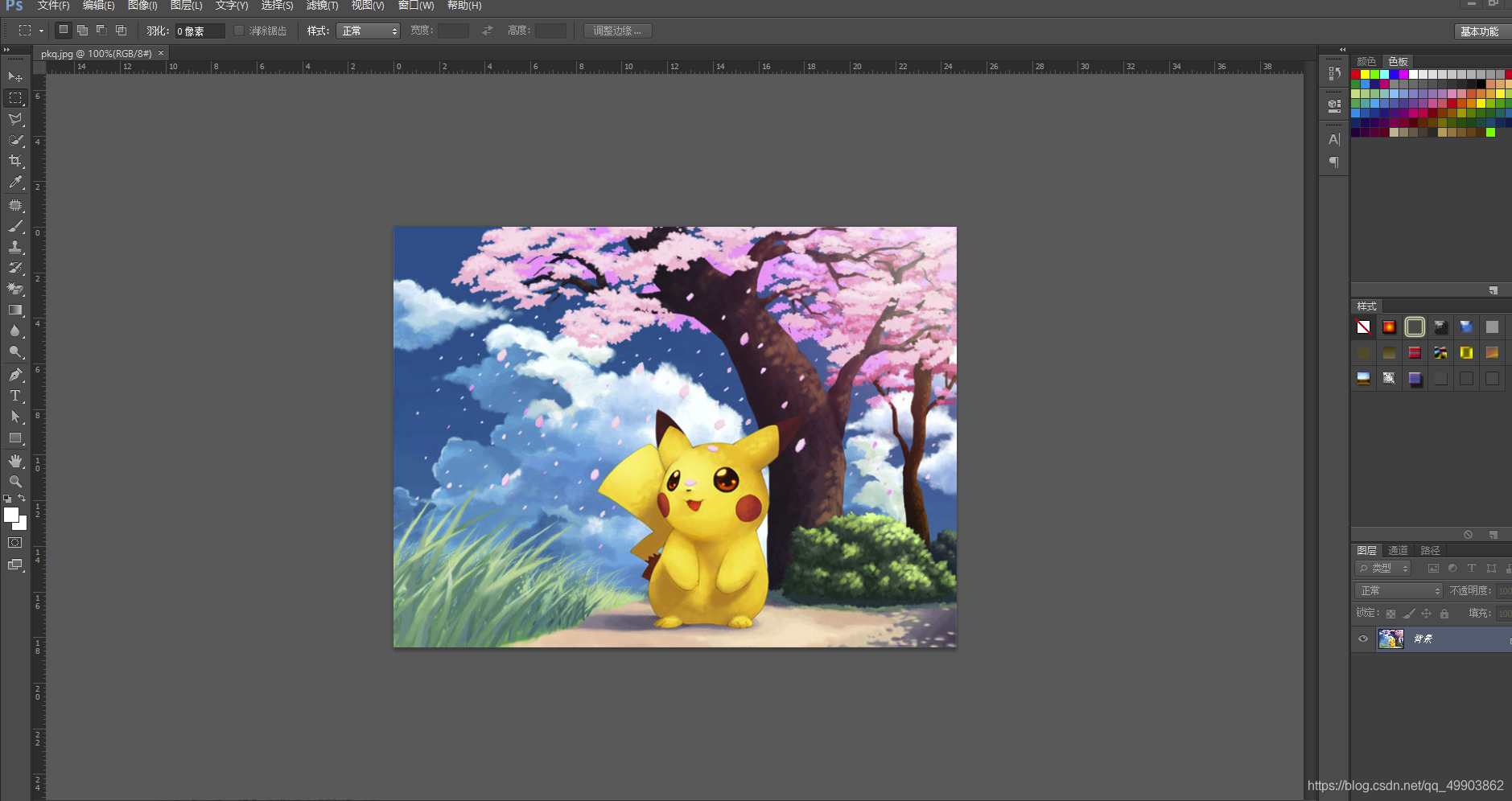
Task: Open the 滤镜 (Filter) menu
Action: point(322,6)
